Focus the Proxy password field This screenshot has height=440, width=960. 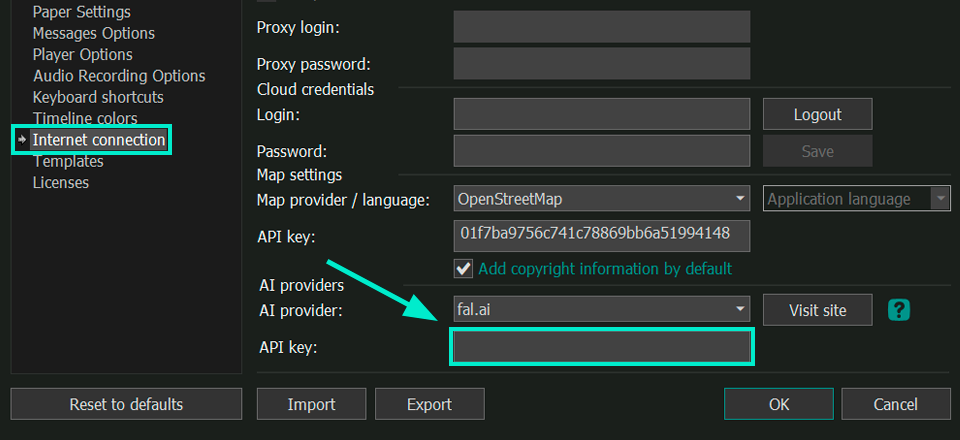coord(602,64)
